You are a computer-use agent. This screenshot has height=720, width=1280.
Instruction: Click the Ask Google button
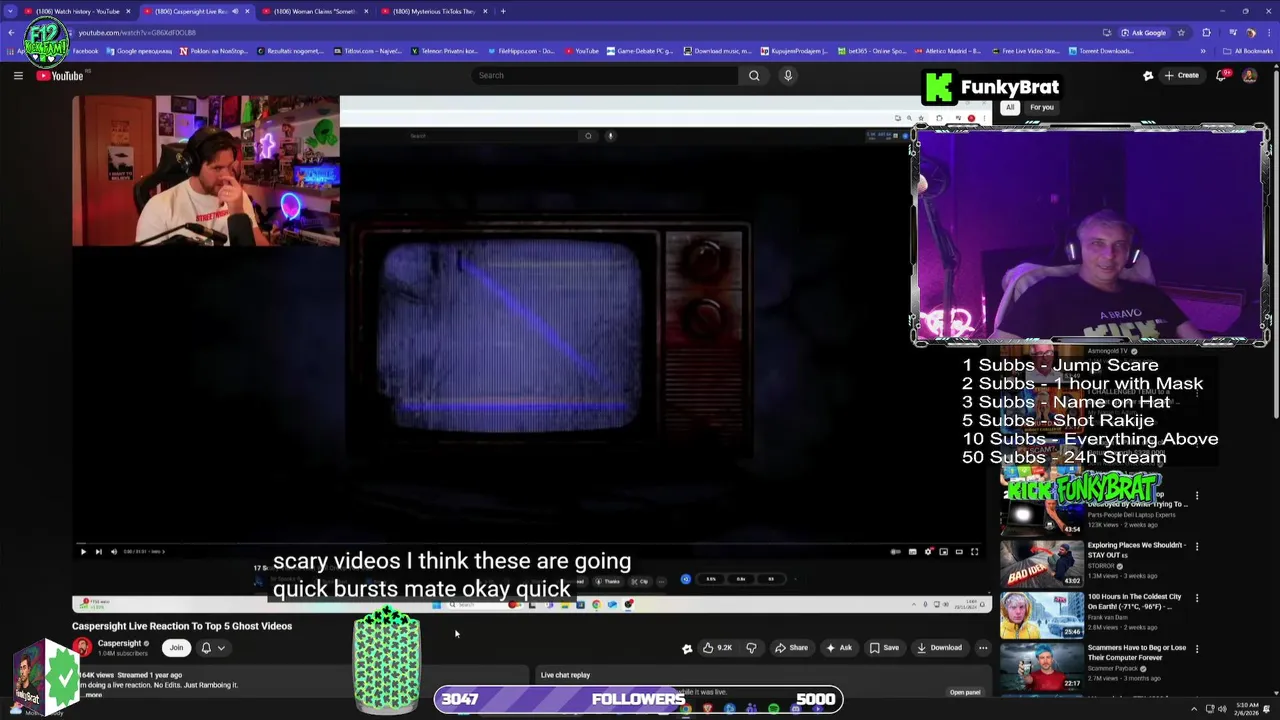point(1143,32)
